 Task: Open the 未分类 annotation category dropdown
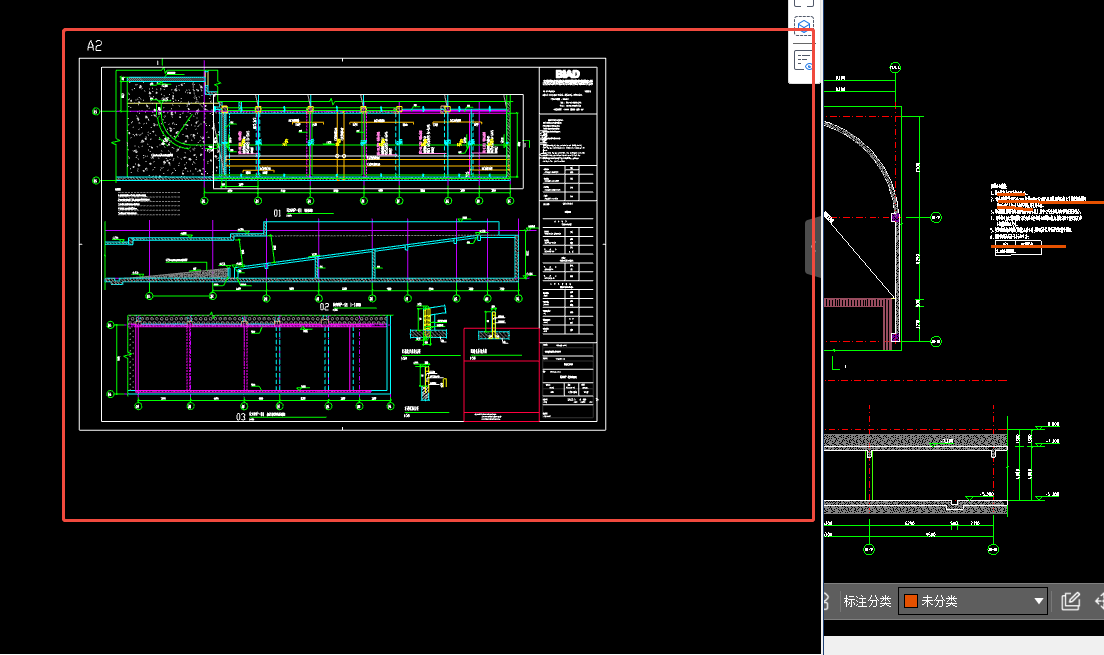(973, 601)
